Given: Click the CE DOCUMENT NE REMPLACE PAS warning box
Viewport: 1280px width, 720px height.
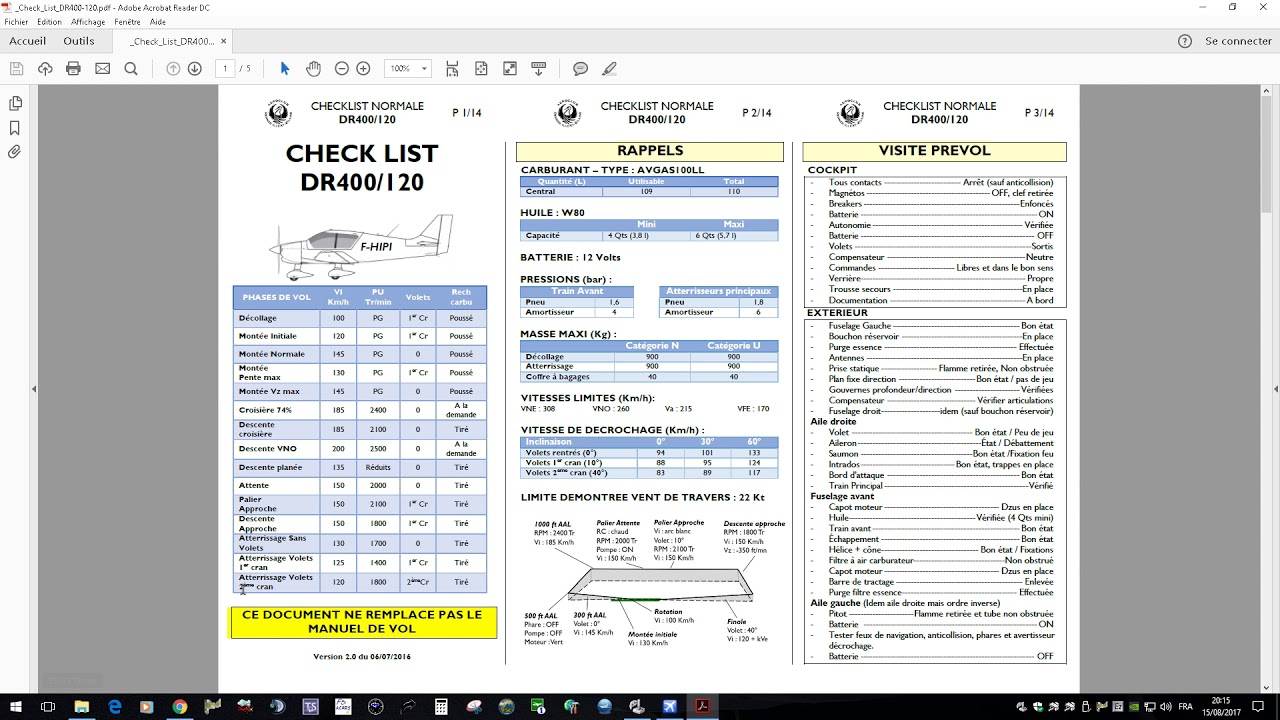Looking at the screenshot, I should pos(363,622).
